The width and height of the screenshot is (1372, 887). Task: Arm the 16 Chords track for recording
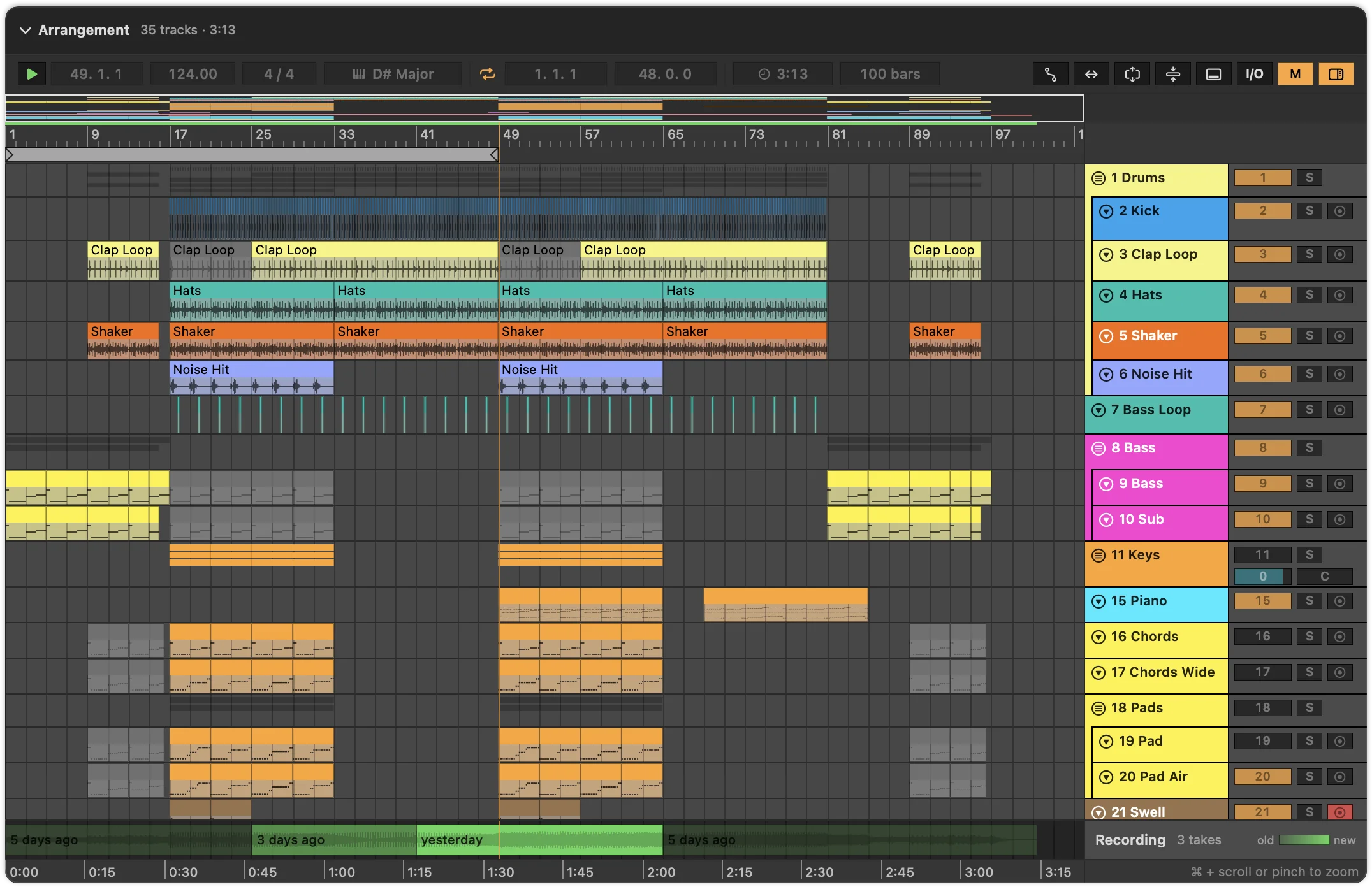point(1339,637)
